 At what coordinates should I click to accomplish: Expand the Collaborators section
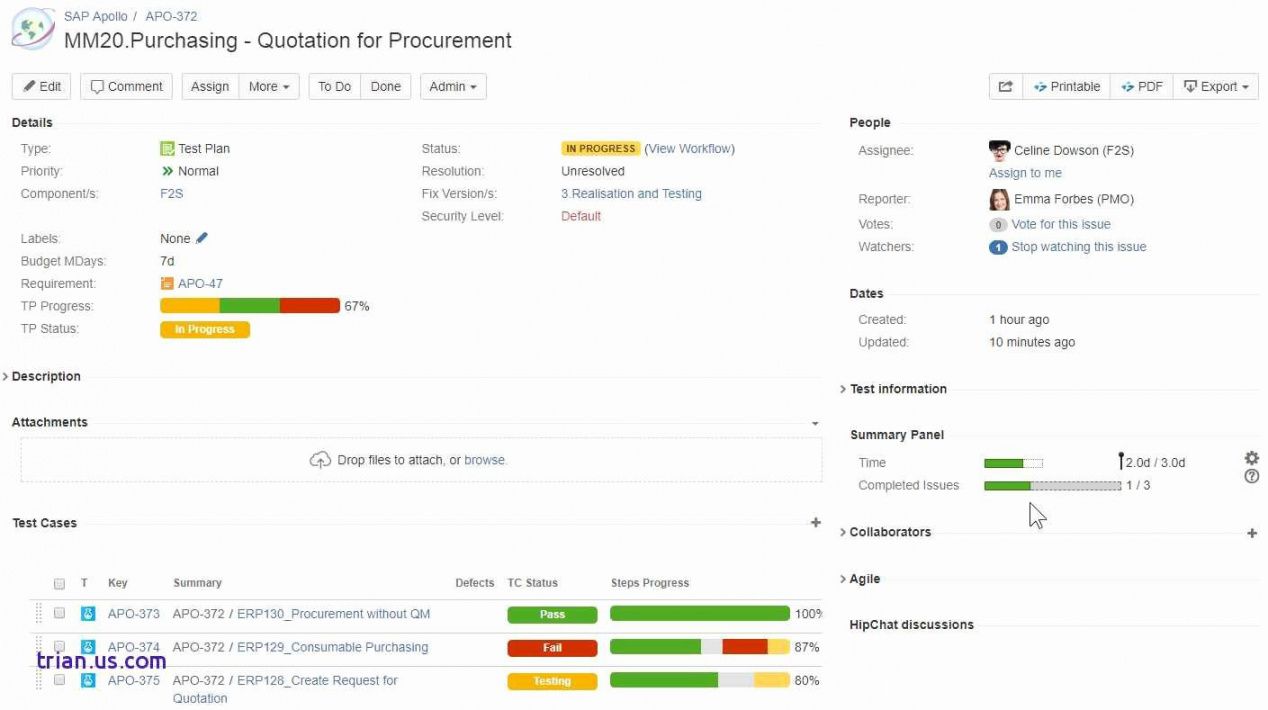[885, 532]
